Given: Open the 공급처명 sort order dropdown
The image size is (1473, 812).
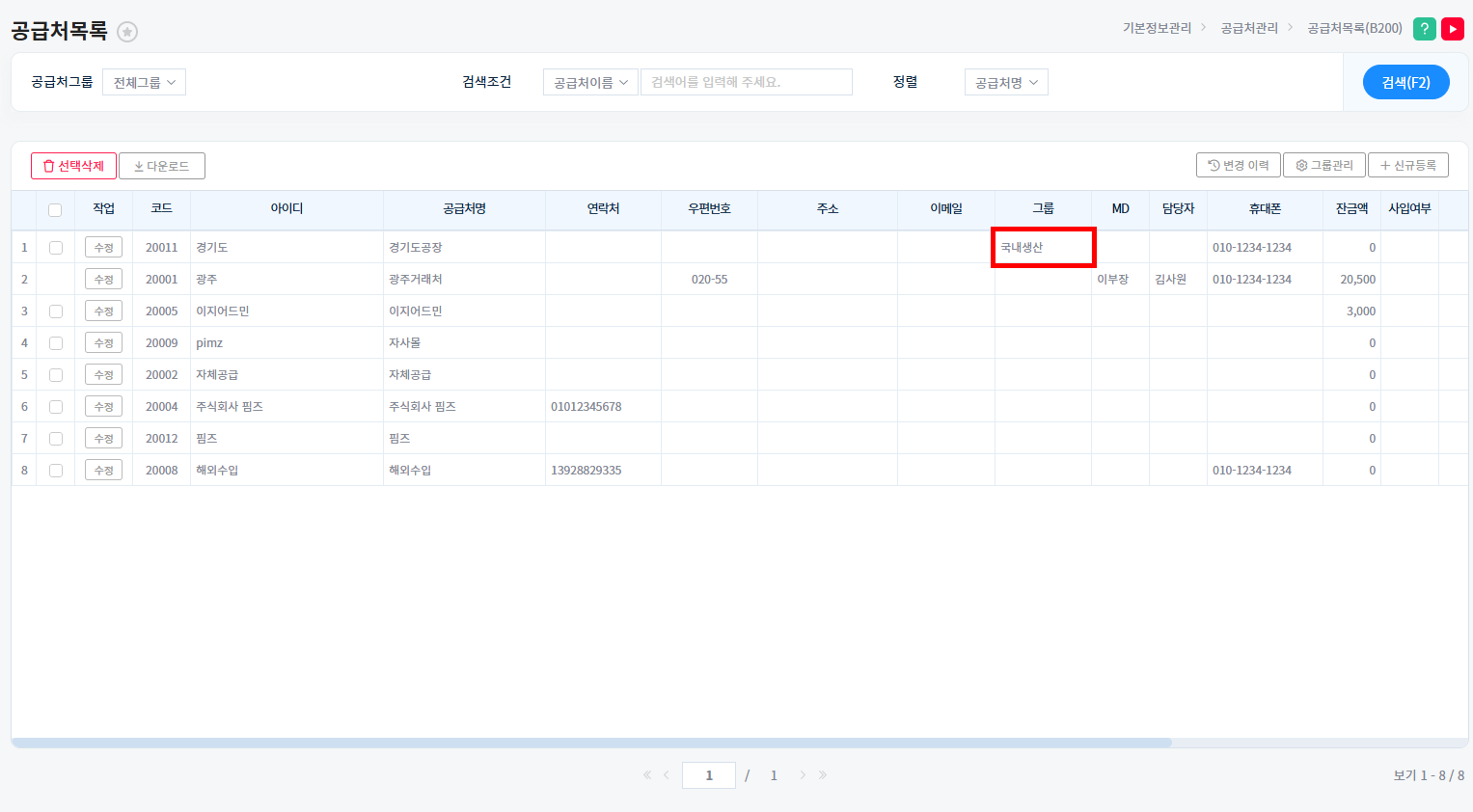Looking at the screenshot, I should [1005, 83].
